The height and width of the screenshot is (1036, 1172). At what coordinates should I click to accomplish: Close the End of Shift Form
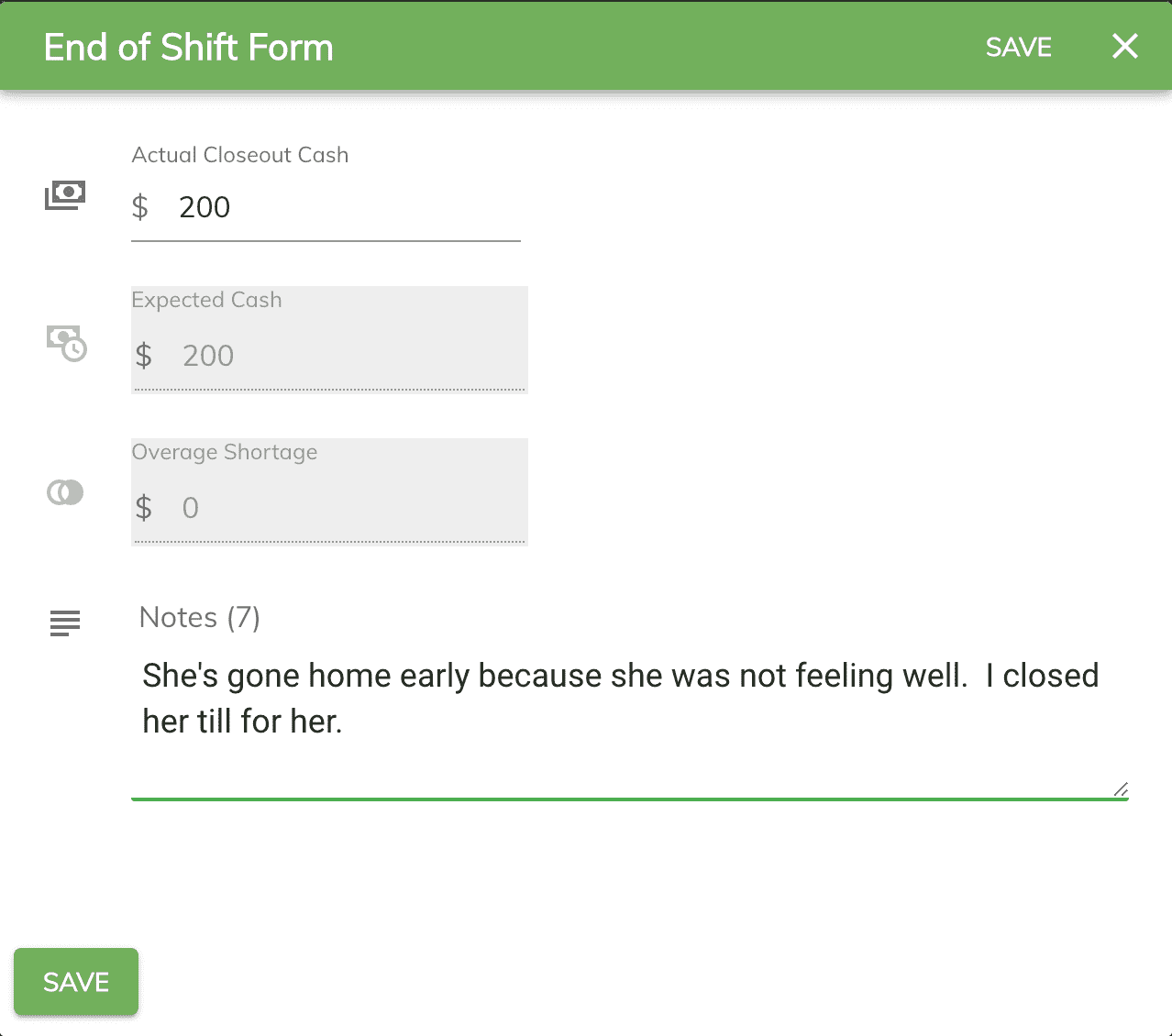point(1125,46)
